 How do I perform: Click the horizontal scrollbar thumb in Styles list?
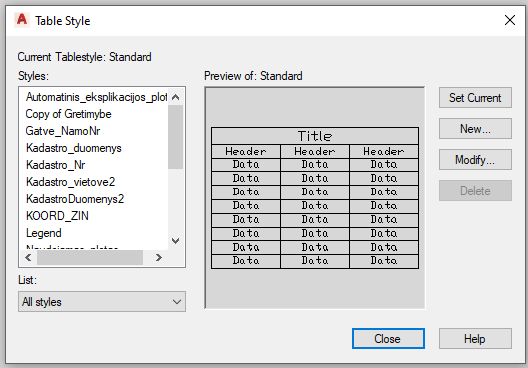click(x=90, y=258)
